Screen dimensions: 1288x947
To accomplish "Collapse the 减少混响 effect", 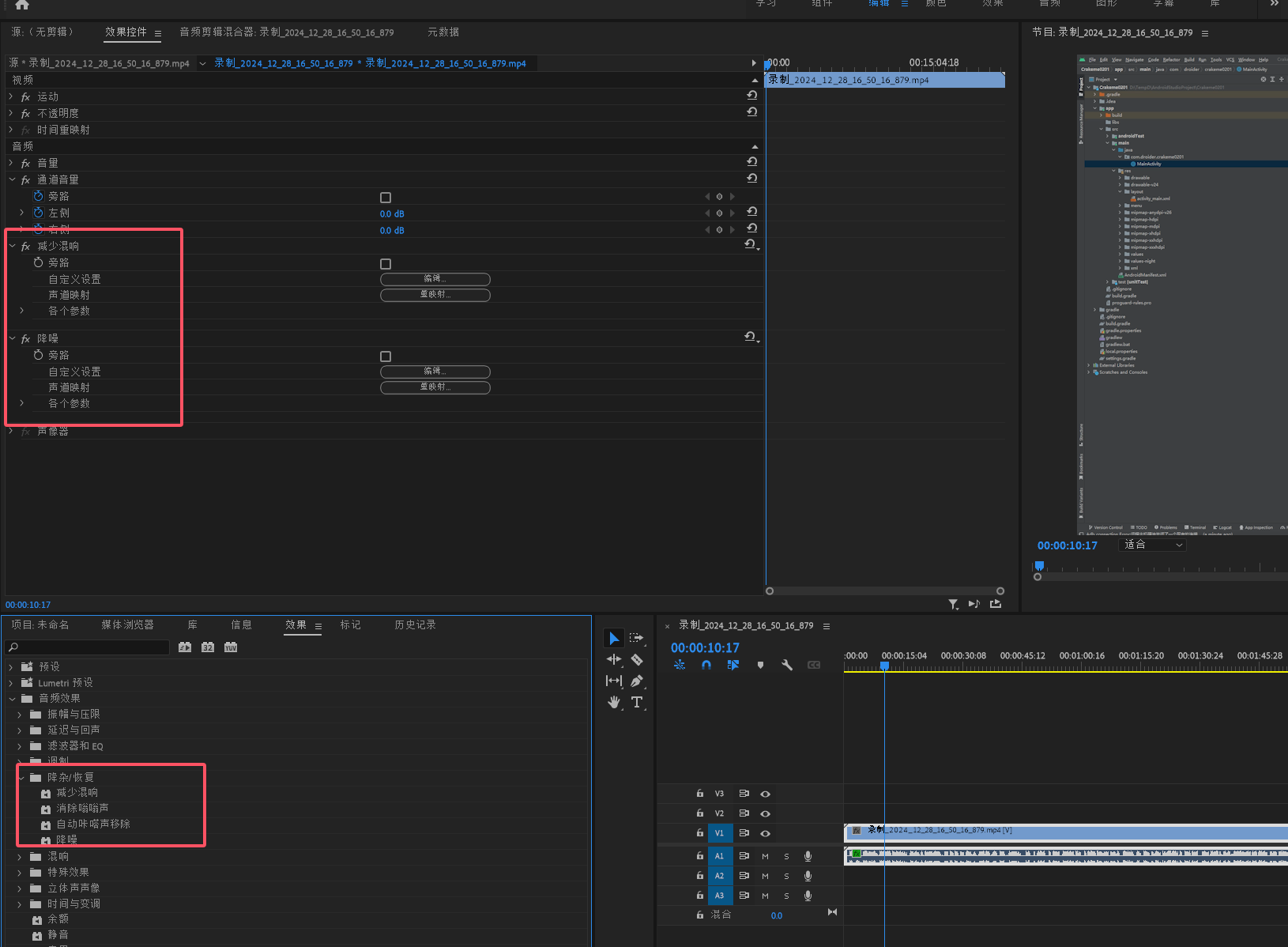I will (12, 246).
